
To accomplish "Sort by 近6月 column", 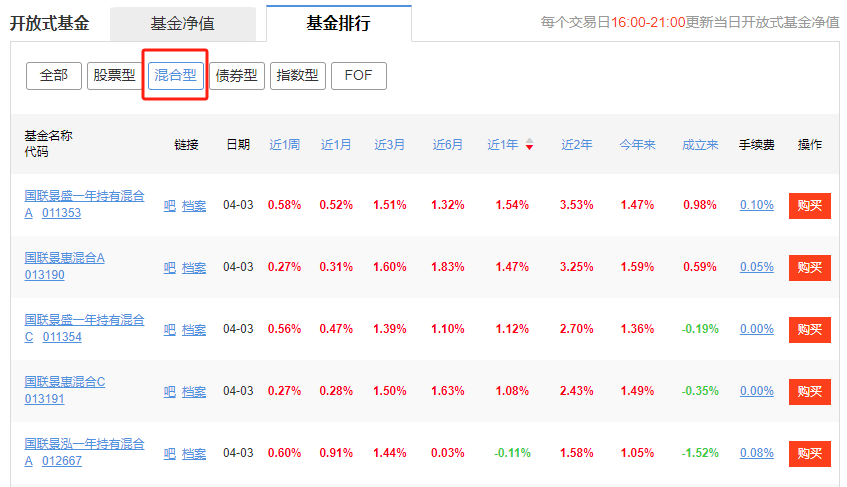I will (x=447, y=145).
